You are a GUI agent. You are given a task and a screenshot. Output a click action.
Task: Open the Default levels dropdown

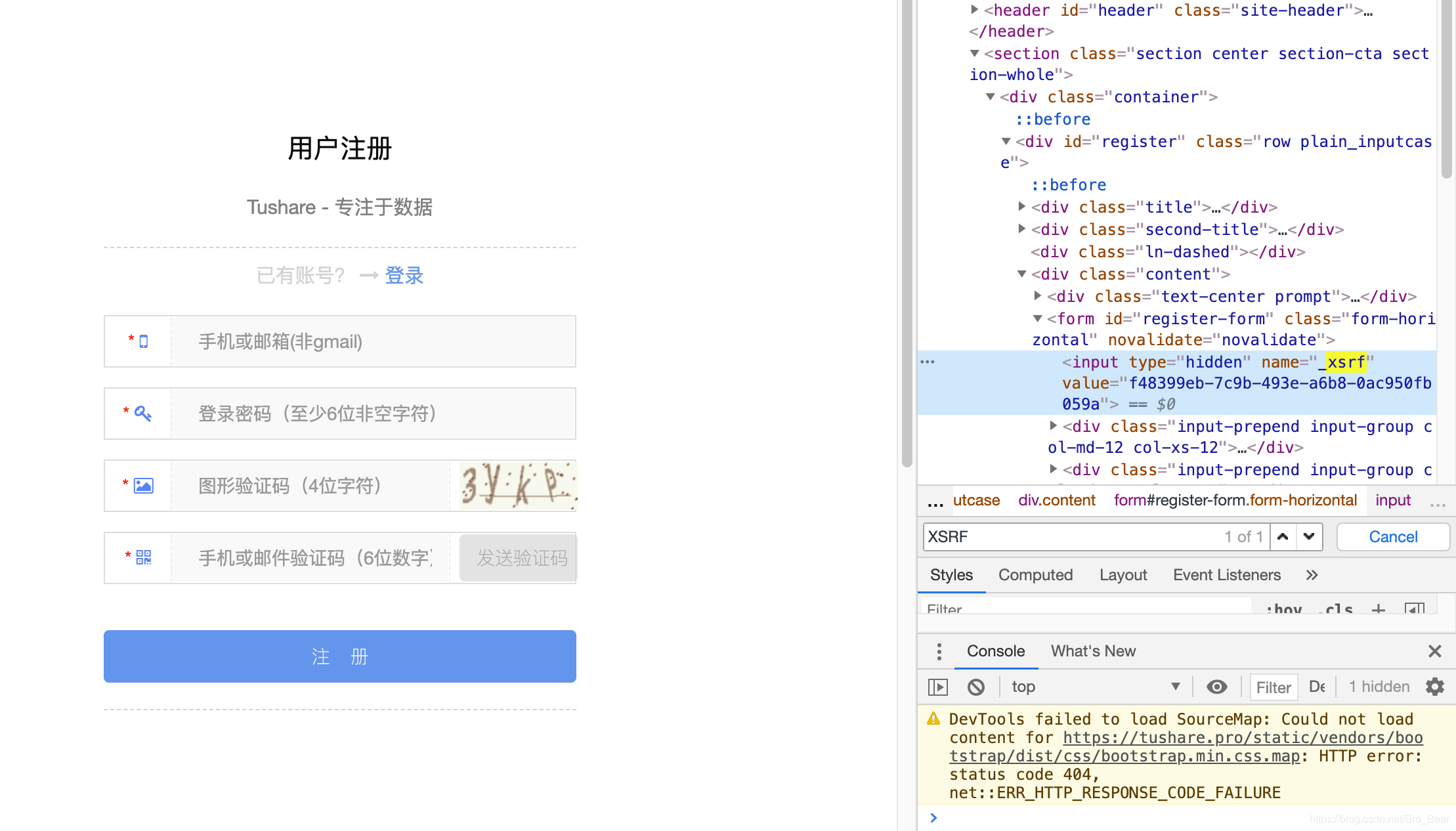click(1317, 687)
